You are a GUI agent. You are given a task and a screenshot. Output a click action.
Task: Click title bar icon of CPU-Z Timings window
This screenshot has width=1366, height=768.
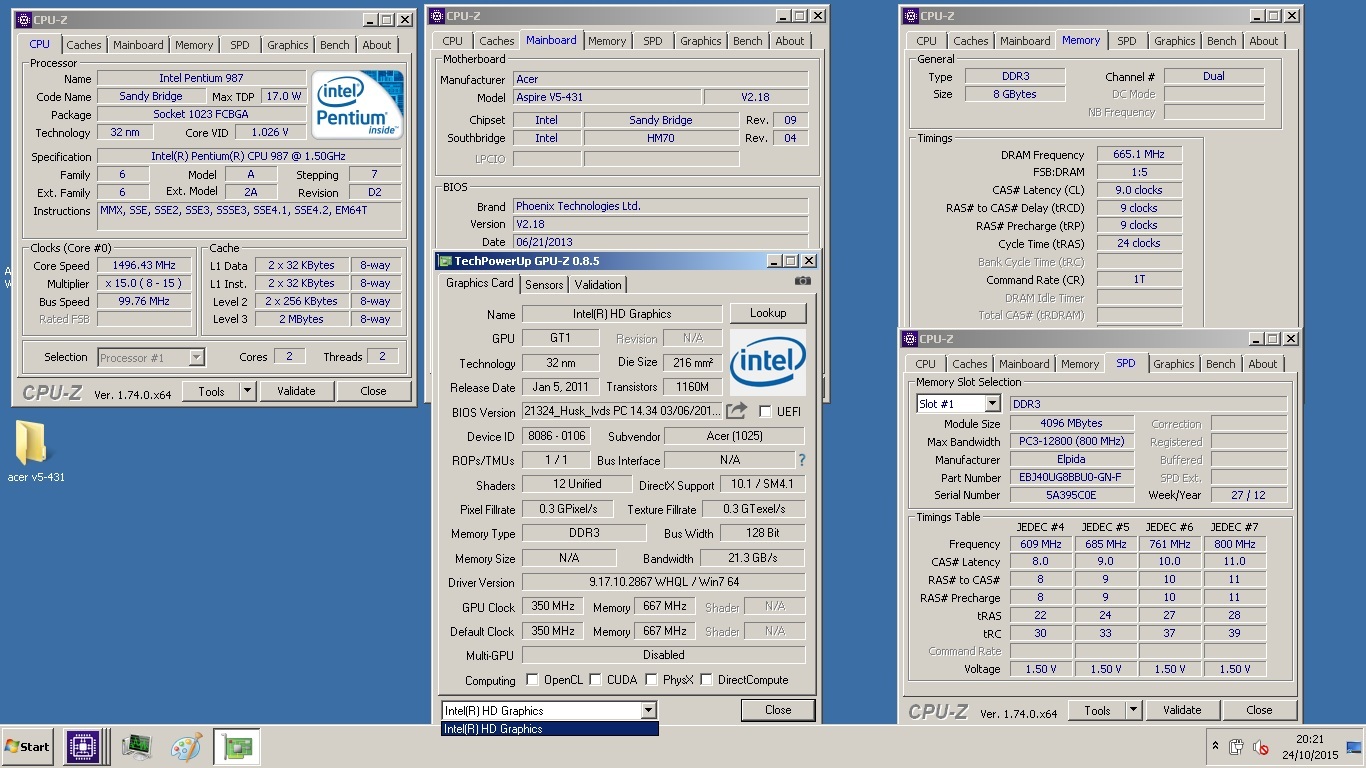click(x=911, y=15)
